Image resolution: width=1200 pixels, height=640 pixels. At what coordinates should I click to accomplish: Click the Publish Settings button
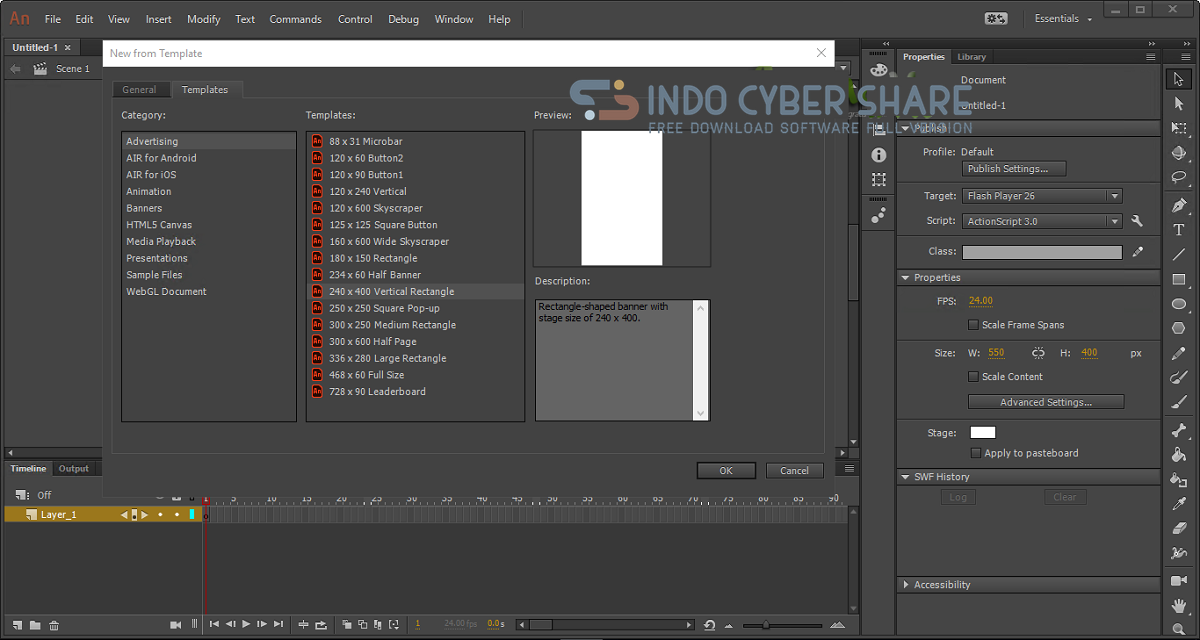point(1014,169)
